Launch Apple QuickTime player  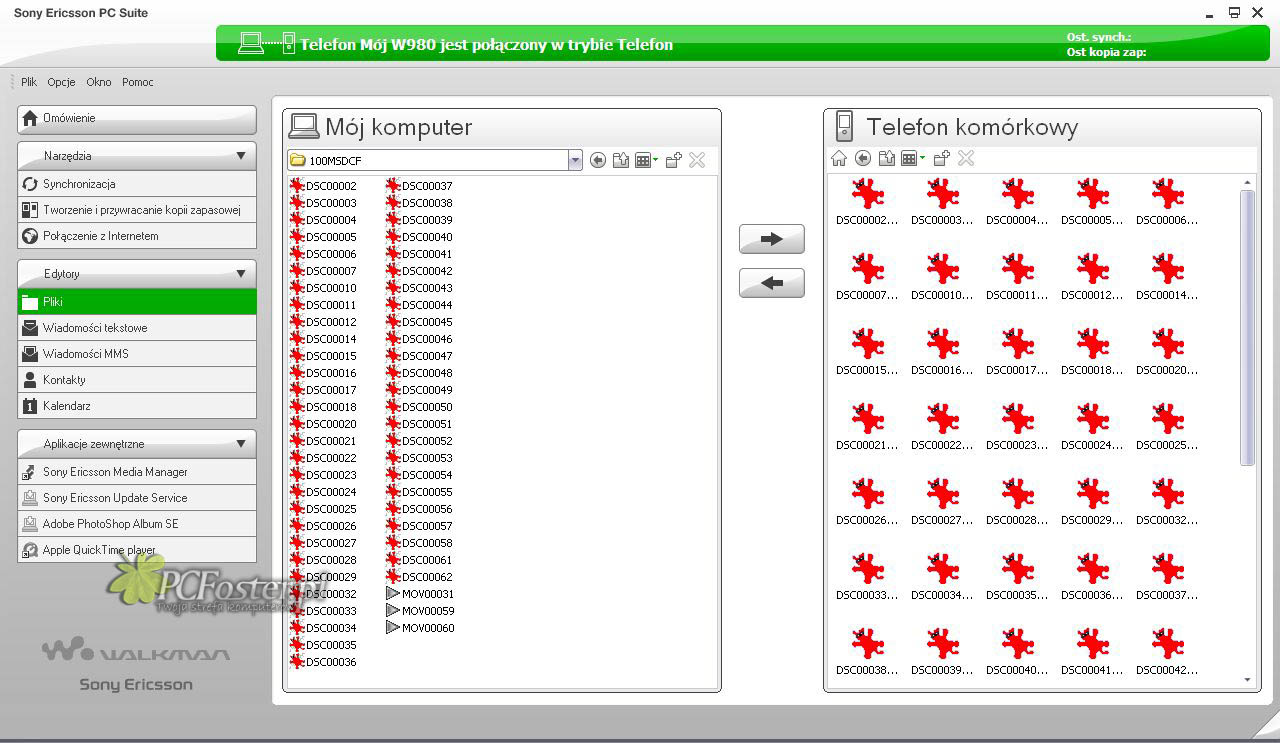click(137, 550)
